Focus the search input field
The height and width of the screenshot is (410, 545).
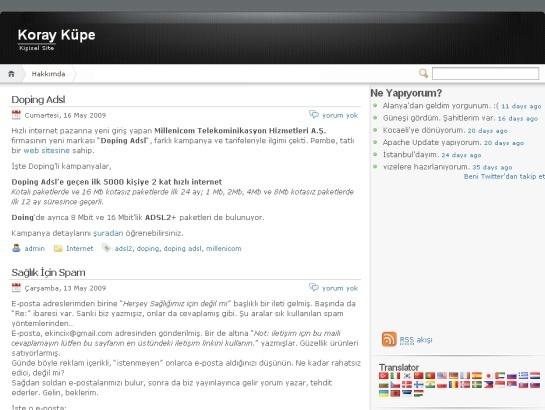click(486, 74)
